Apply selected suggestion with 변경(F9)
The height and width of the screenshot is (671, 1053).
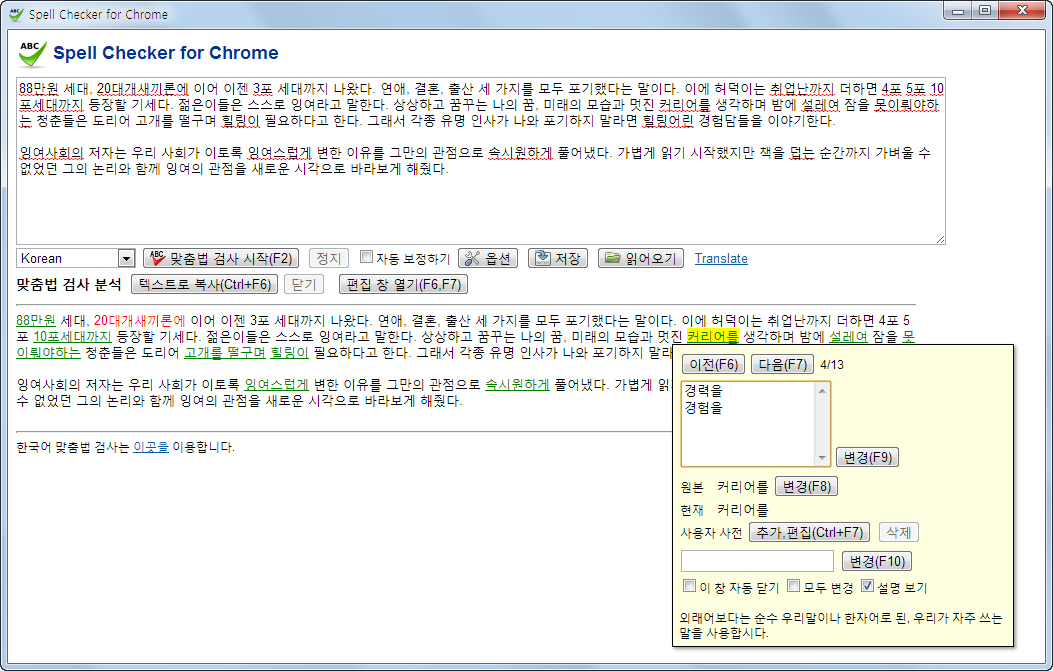point(868,457)
